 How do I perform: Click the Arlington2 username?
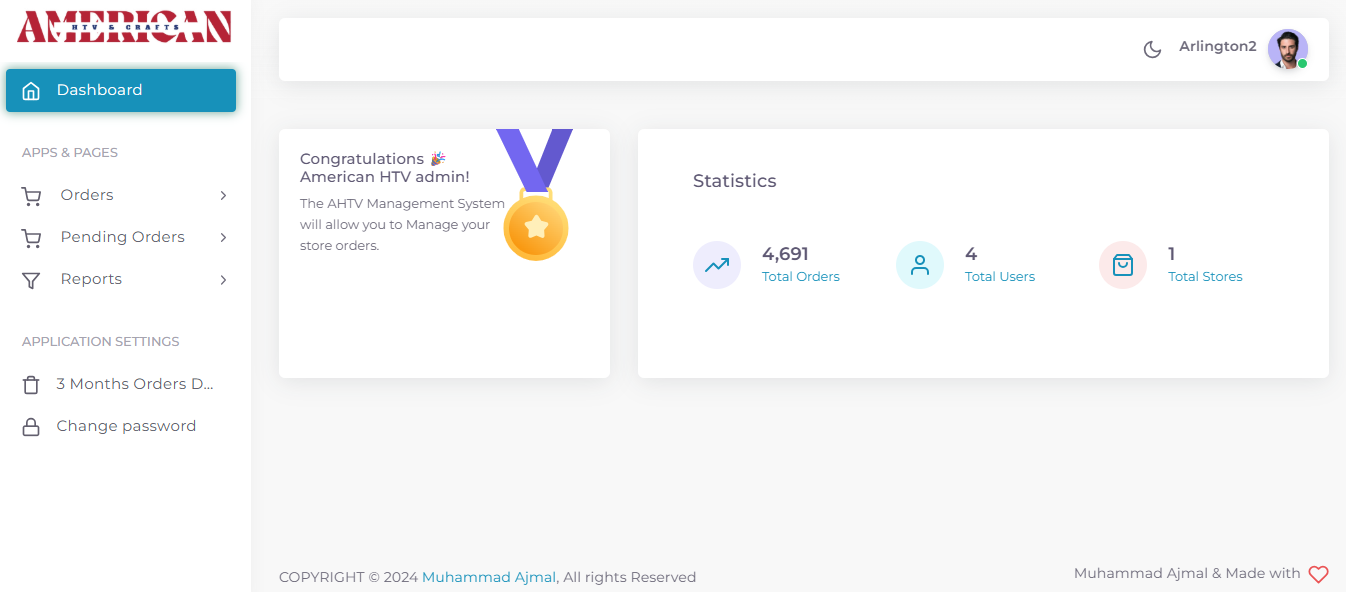(1217, 47)
